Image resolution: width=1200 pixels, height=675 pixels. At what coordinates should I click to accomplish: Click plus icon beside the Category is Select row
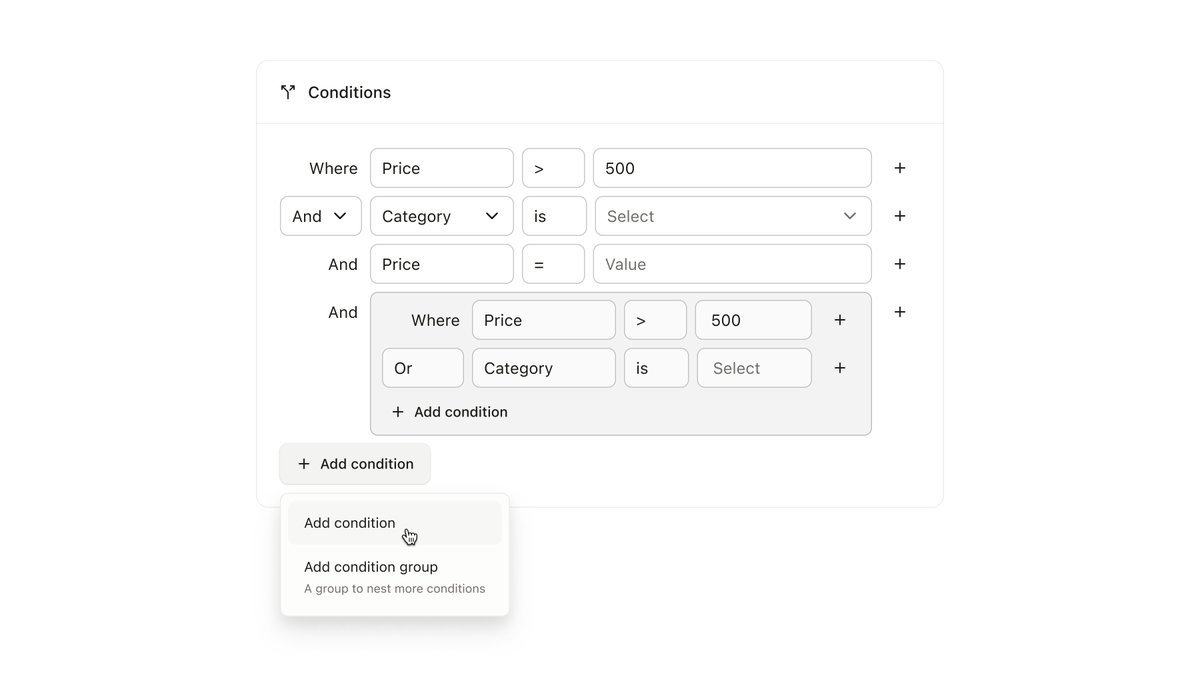point(900,216)
